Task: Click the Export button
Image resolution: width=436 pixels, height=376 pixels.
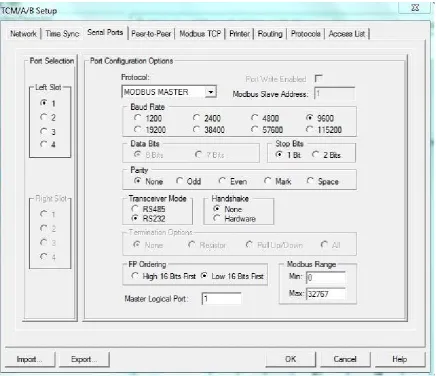Action: pos(84,359)
